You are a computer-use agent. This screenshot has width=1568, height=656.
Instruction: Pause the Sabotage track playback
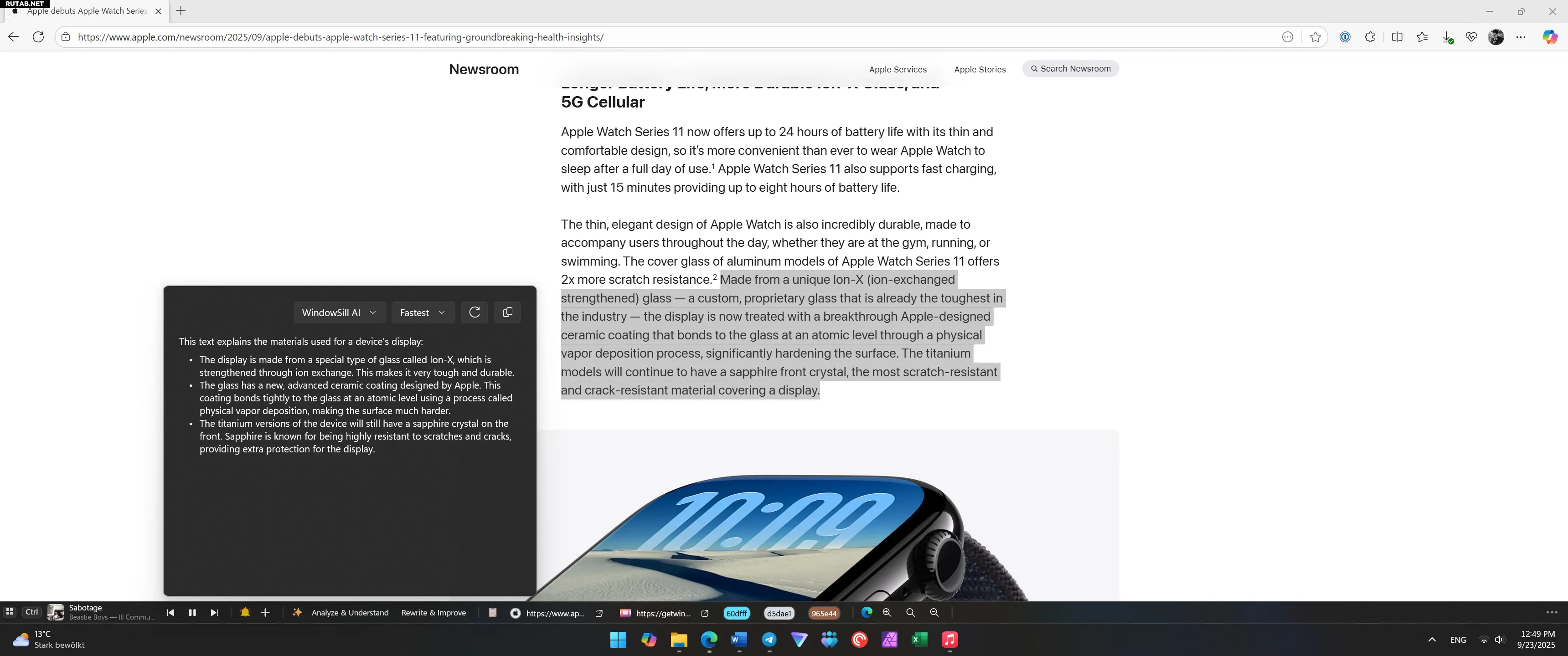click(x=192, y=613)
